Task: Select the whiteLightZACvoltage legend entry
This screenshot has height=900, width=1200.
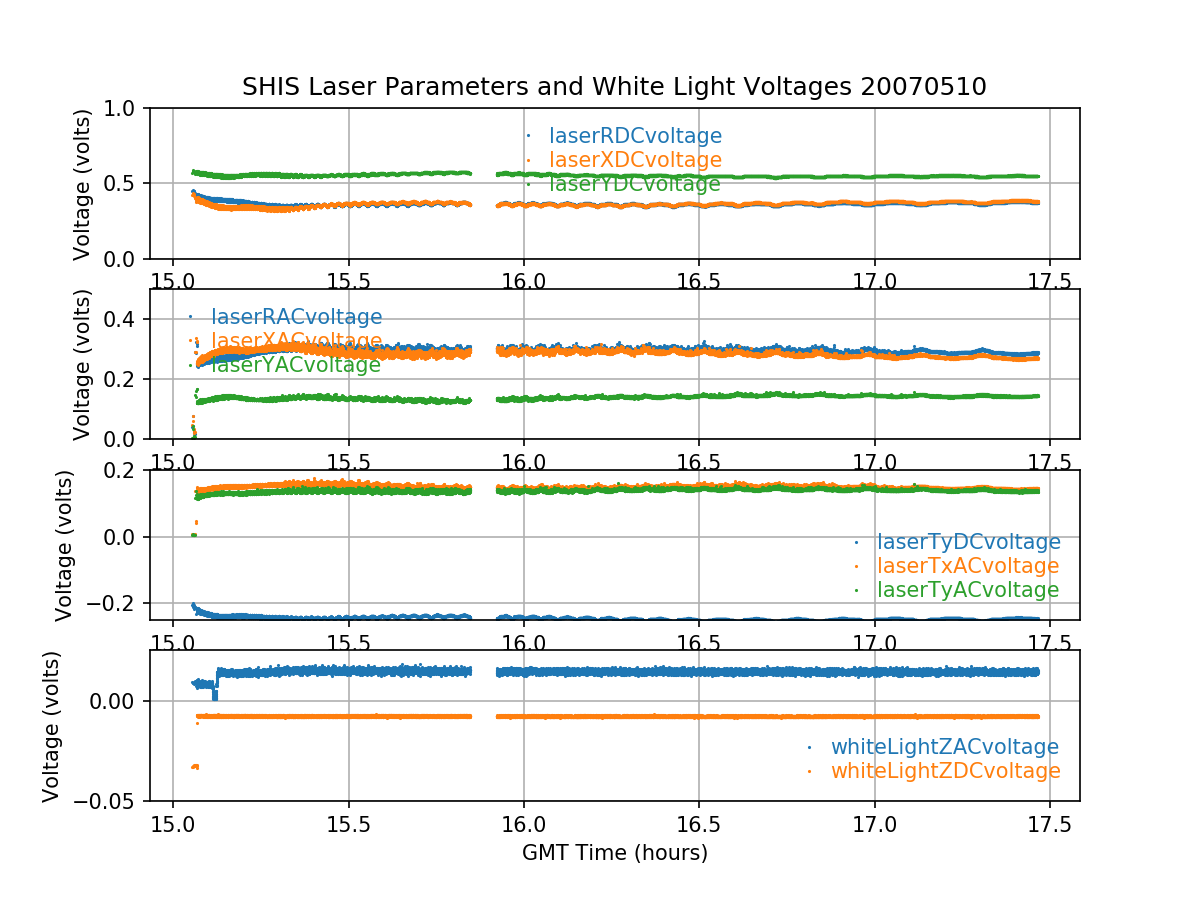Action: pos(944,747)
